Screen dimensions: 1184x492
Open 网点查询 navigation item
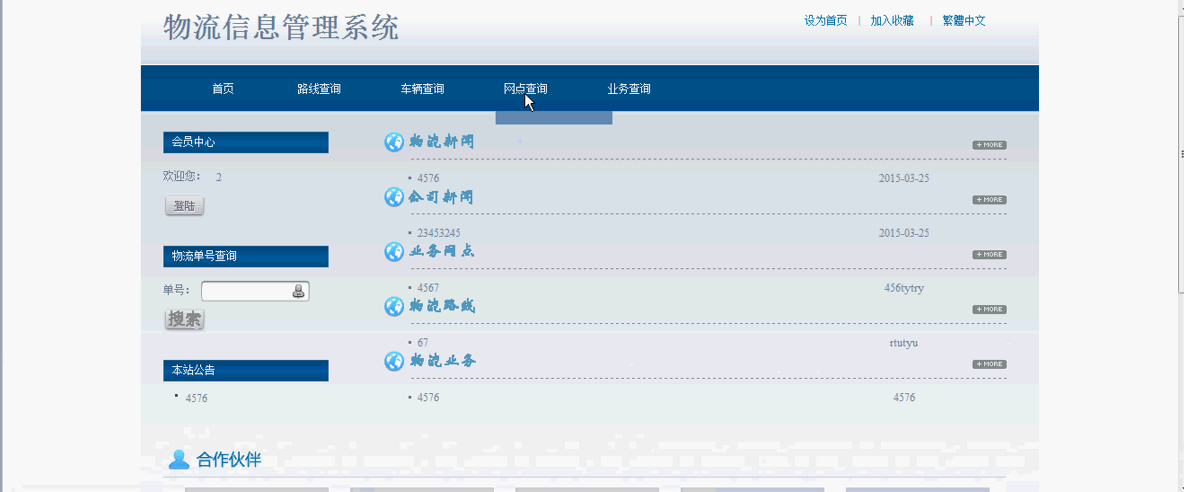click(x=526, y=89)
